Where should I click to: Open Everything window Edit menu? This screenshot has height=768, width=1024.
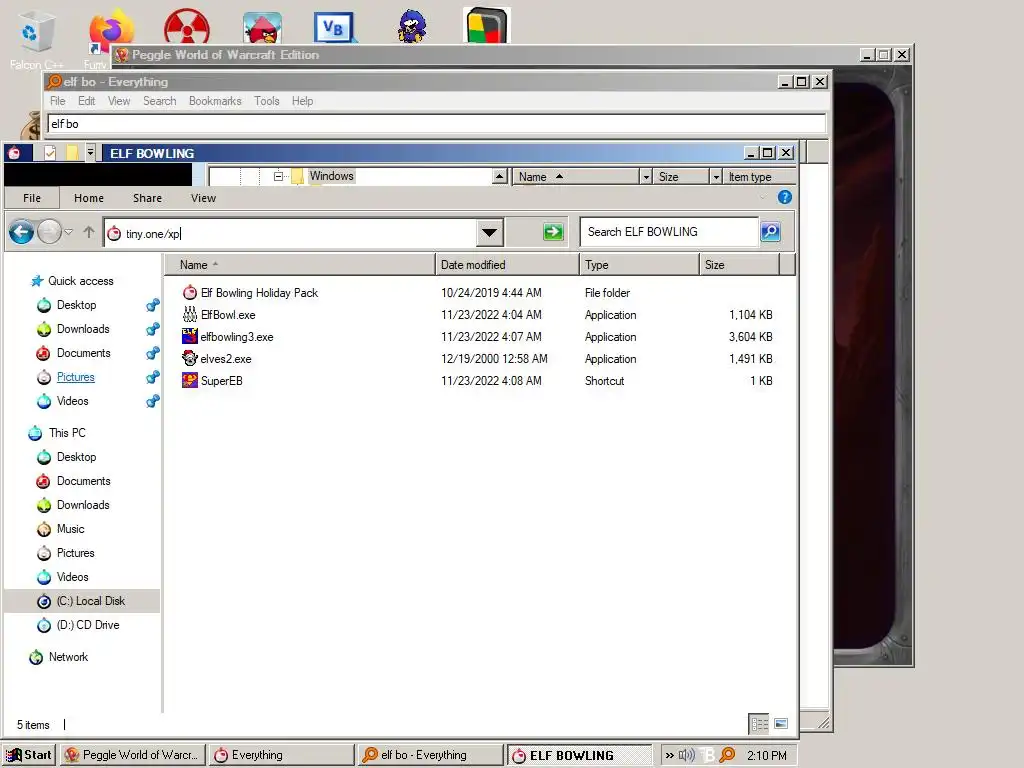click(x=86, y=101)
